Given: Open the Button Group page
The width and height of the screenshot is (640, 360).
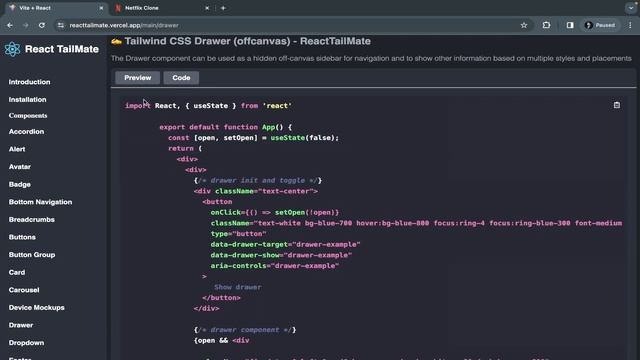Looking at the screenshot, I should coord(32,255).
